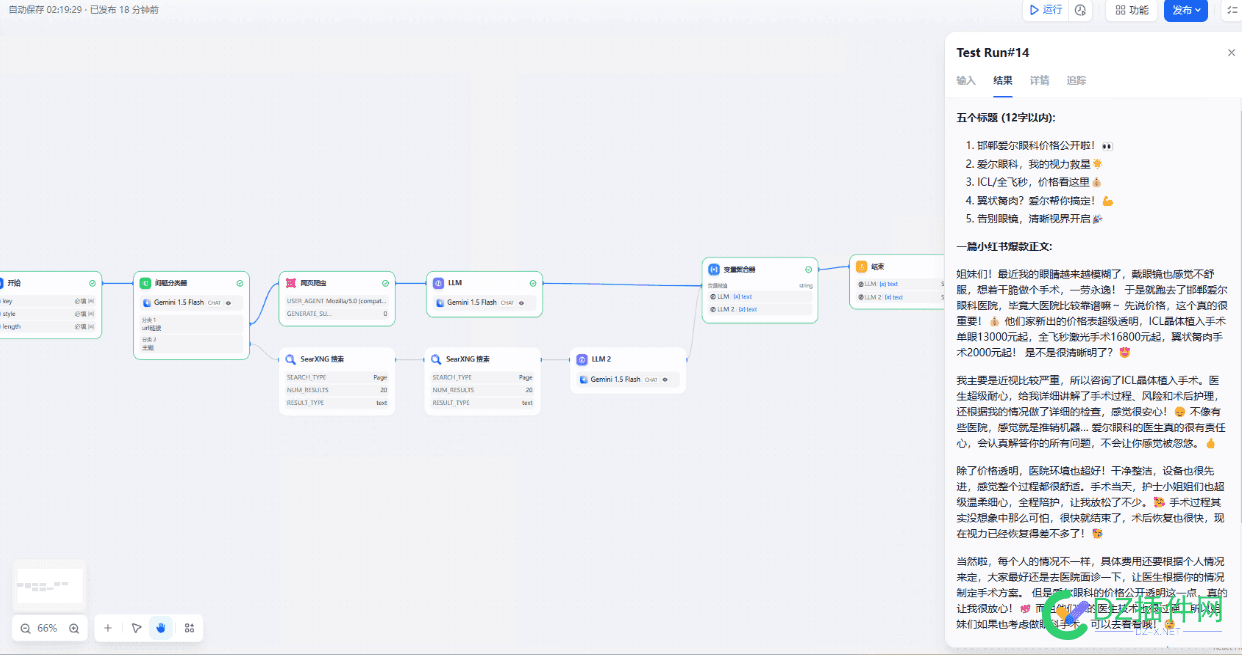
Task: Click the Test Run#14 panel title
Action: [x=993, y=53]
